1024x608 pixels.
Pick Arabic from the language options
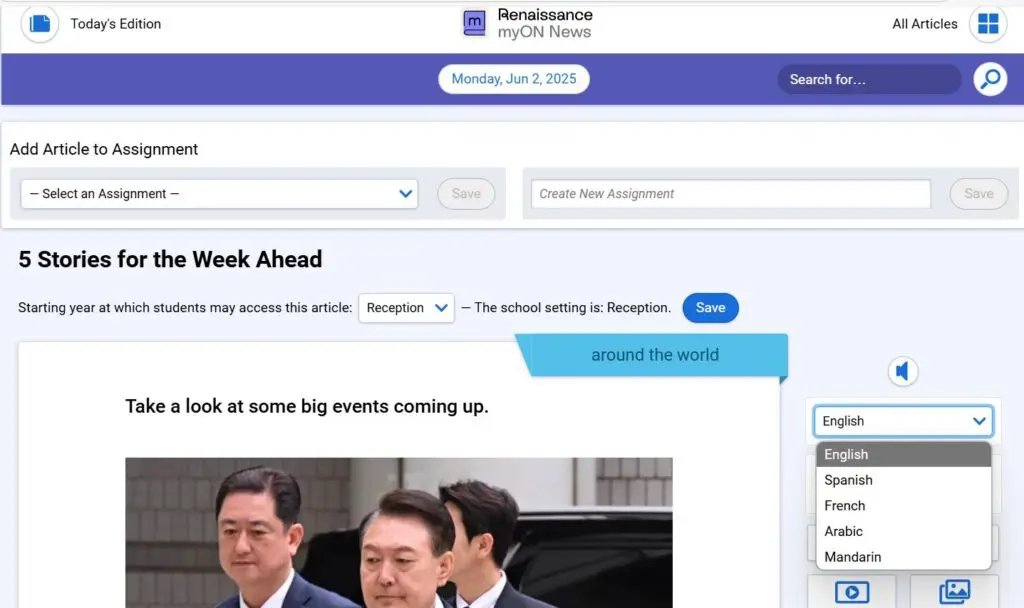click(843, 531)
